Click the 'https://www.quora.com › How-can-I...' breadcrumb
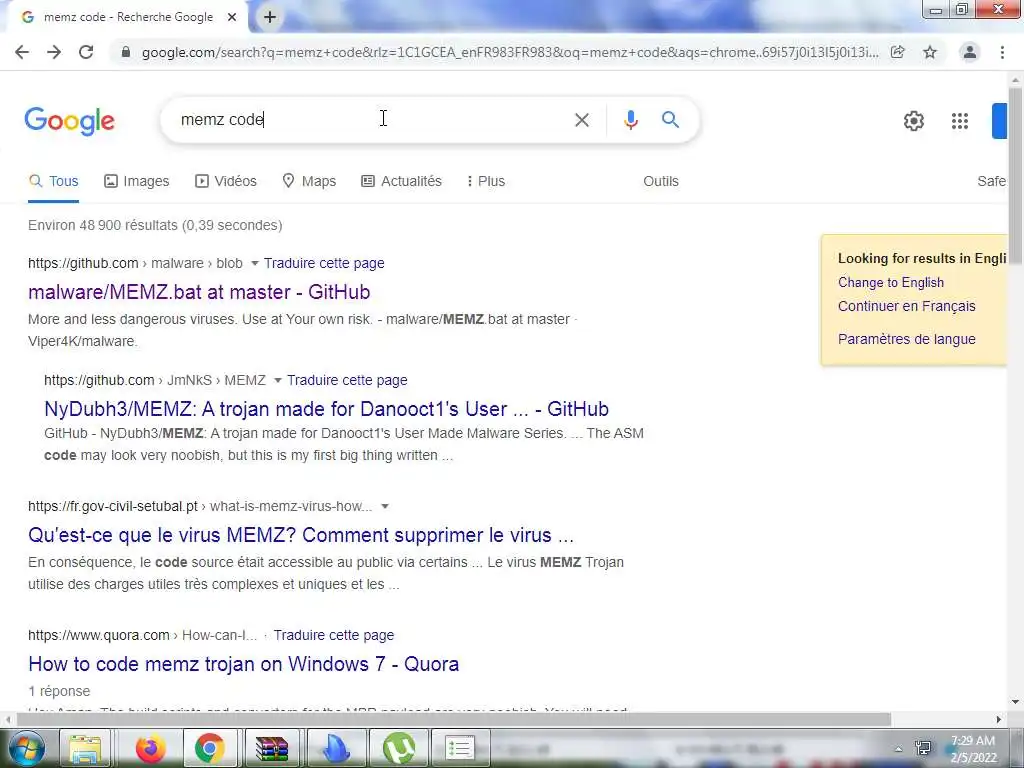 coord(142,635)
